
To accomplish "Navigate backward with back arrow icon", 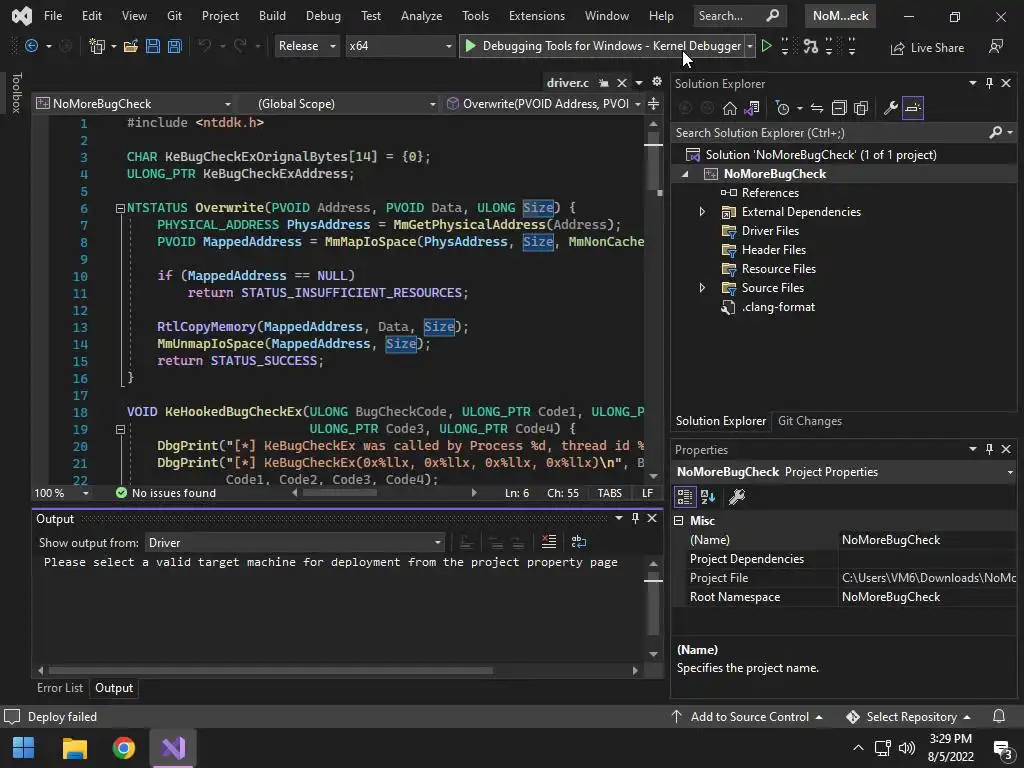I will click(31, 46).
